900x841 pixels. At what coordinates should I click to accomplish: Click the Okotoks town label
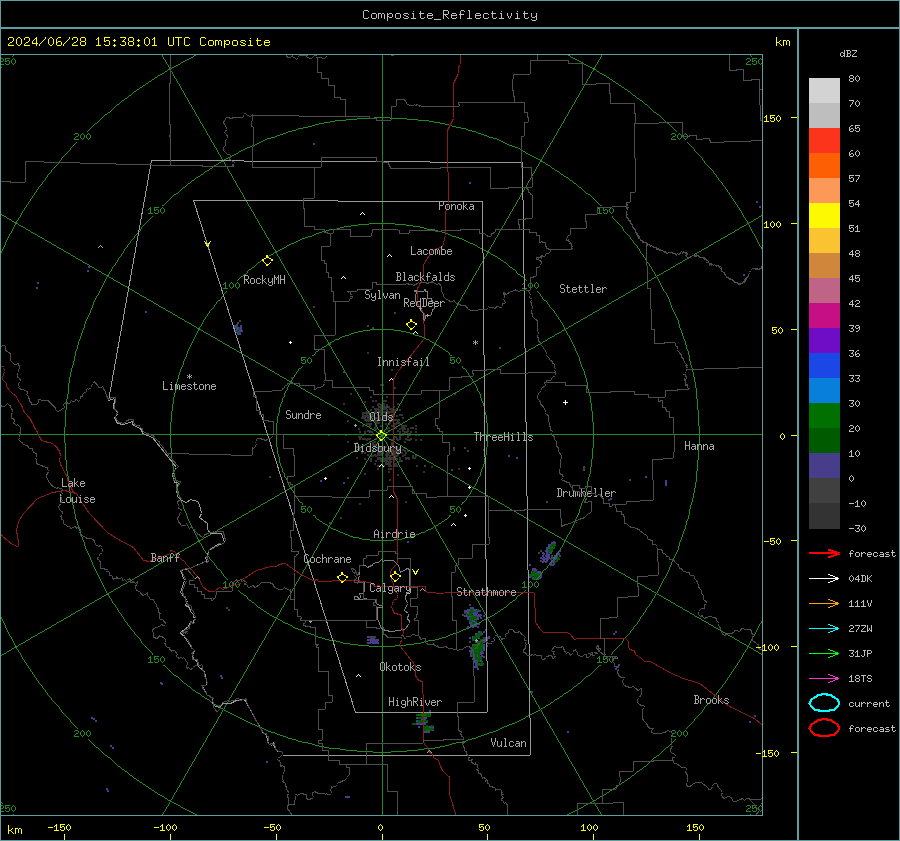[400, 667]
